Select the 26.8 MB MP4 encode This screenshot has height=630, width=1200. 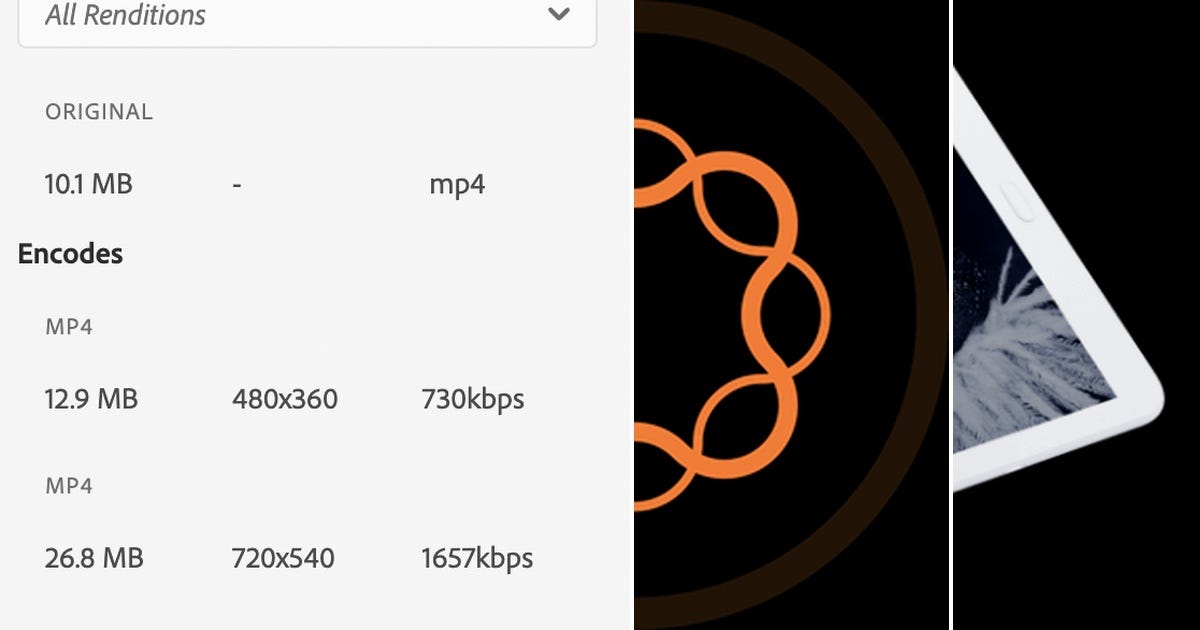[x=94, y=558]
